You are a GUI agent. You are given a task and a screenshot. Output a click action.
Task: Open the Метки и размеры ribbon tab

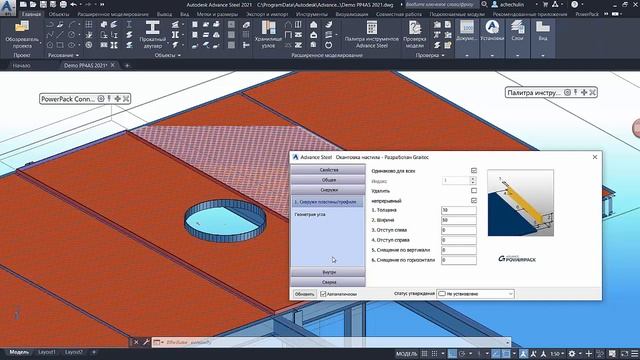217,14
